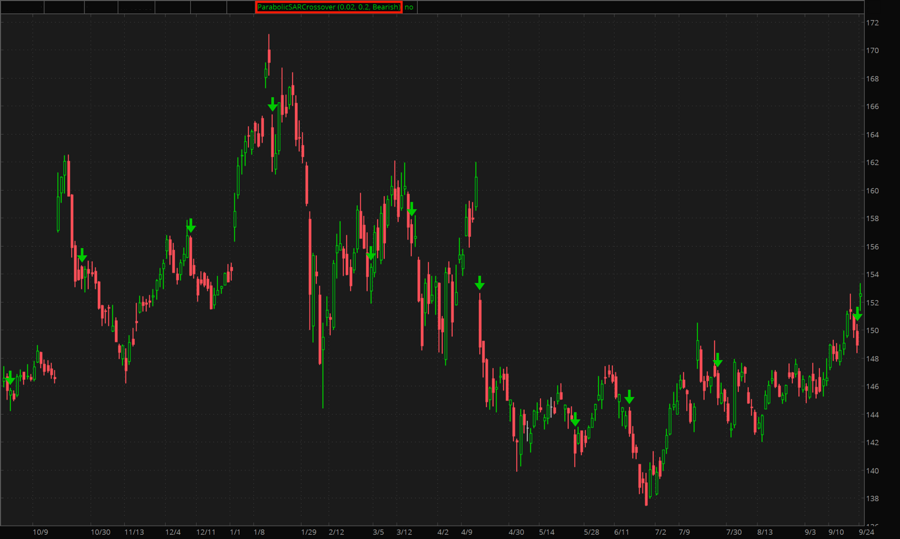
Task: Click the 7/2 date on time axis
Action: tap(660, 532)
